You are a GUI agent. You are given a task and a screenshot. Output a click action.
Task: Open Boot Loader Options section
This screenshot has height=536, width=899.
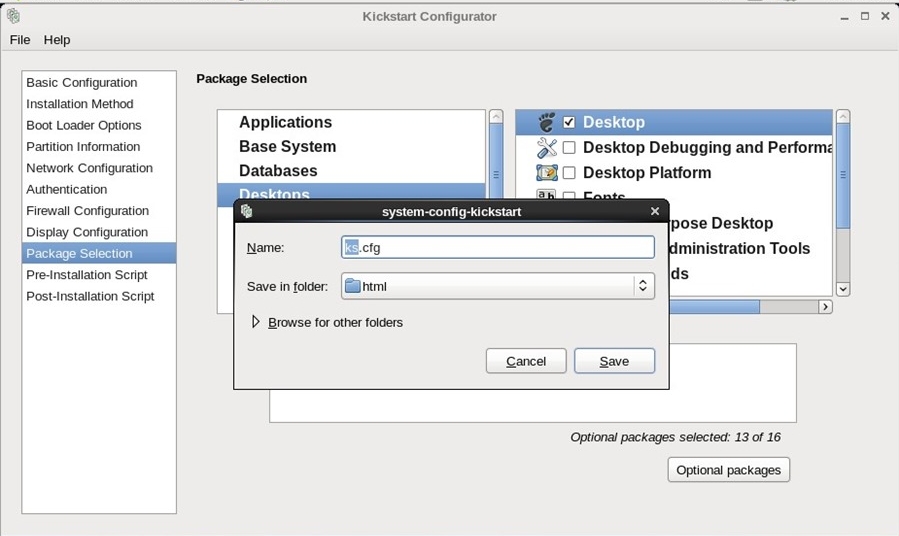pos(99,125)
